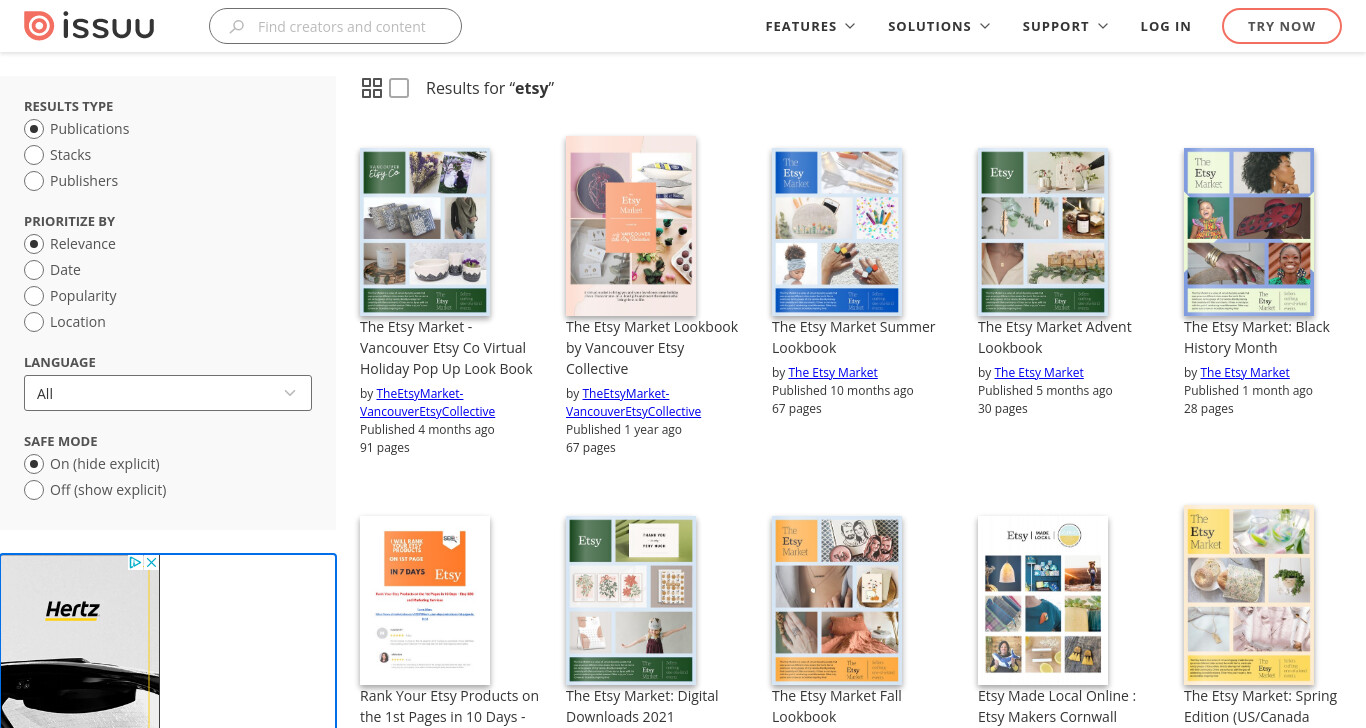Screen dimensions: 1366x728
Task: Turn safe mode On (hide explicit)
Action: [x=92, y=464]
